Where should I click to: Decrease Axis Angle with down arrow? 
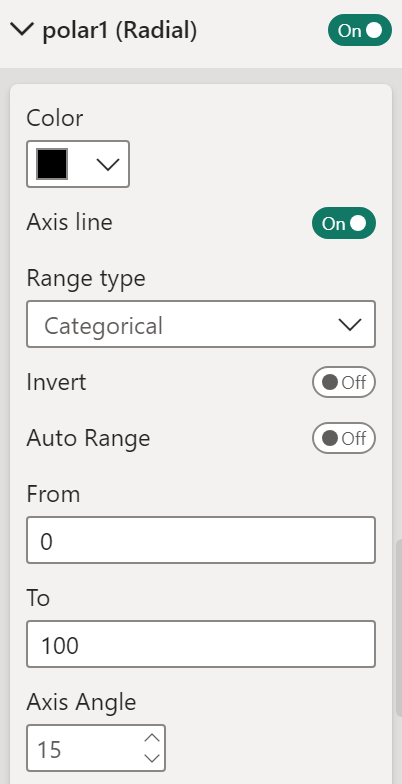[x=152, y=758]
